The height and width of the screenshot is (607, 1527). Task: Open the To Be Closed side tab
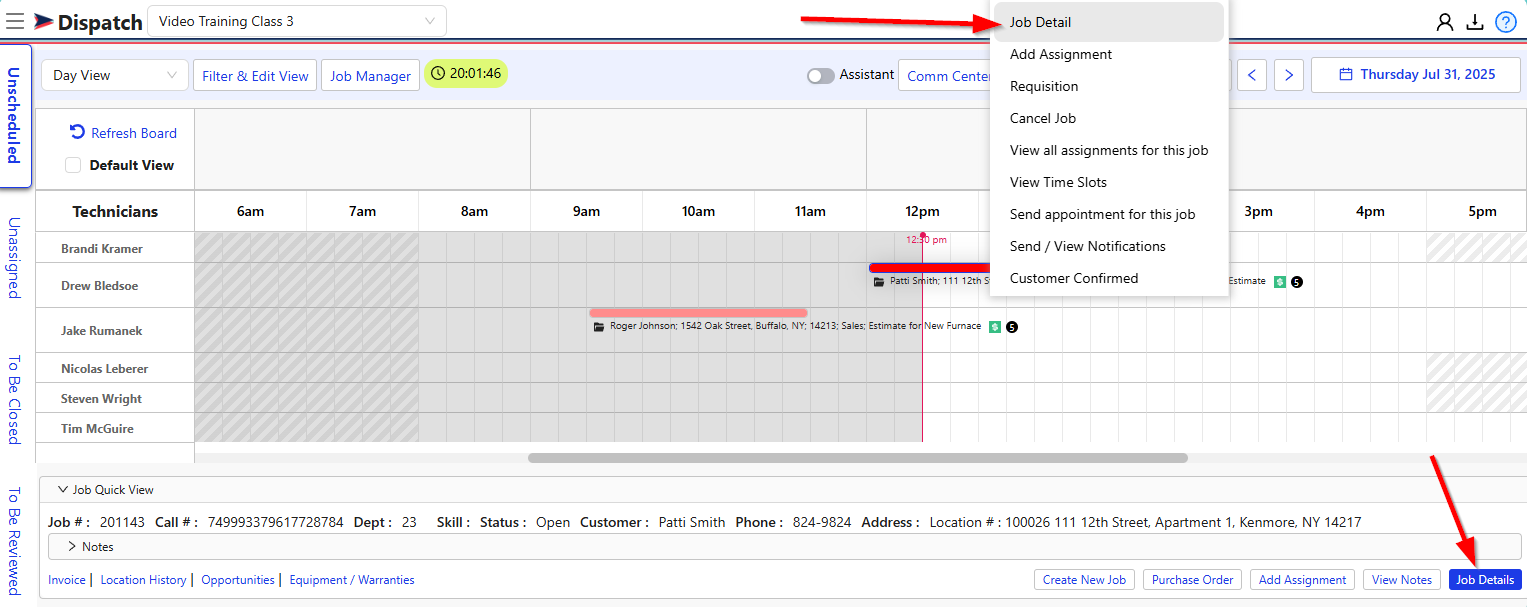pyautogui.click(x=14, y=399)
